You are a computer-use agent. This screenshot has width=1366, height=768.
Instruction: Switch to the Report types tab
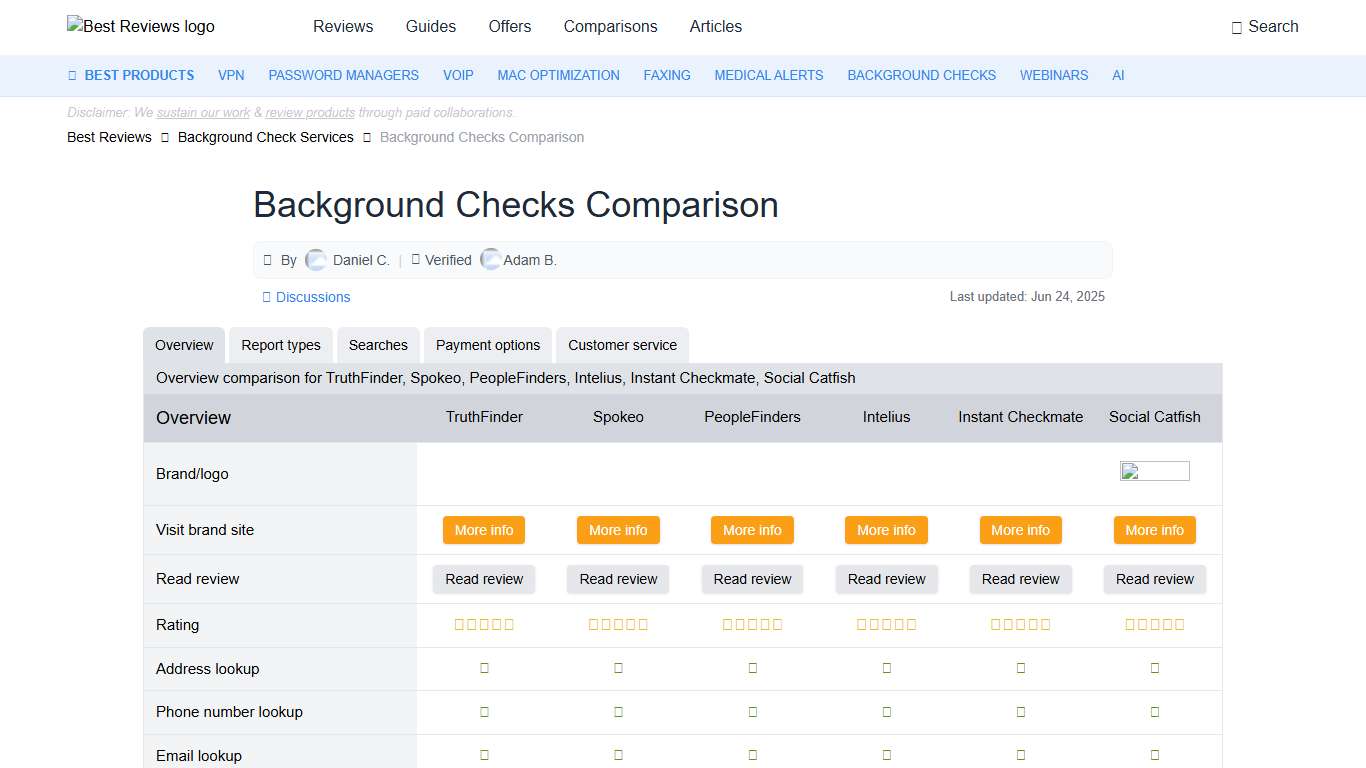click(280, 344)
